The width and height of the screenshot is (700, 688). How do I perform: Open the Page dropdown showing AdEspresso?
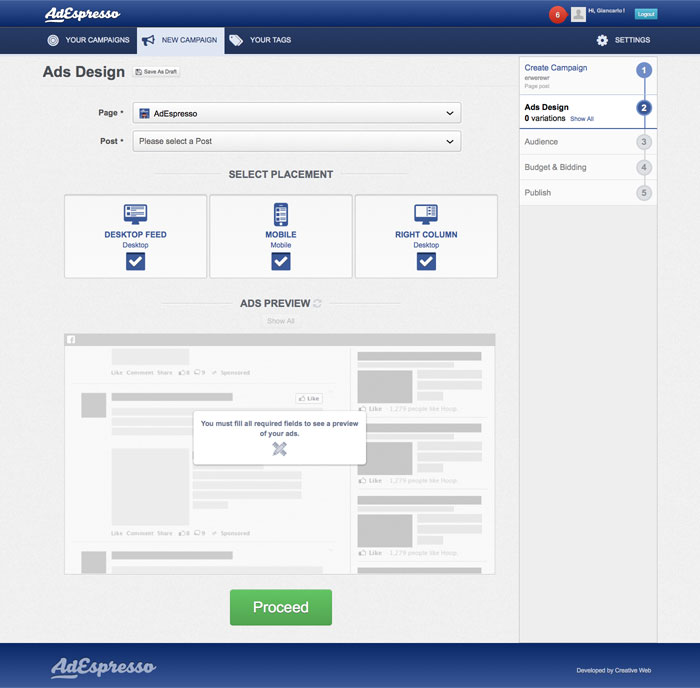[x=297, y=113]
